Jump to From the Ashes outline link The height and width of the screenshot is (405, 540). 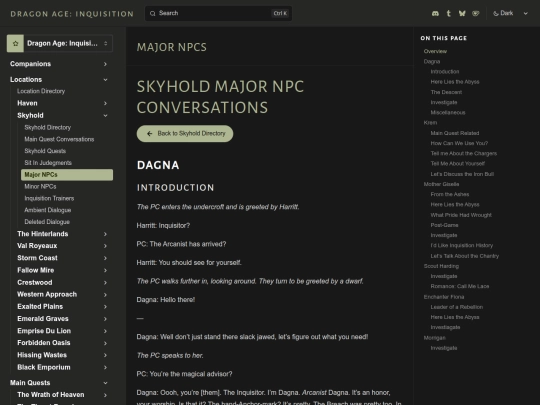450,195
